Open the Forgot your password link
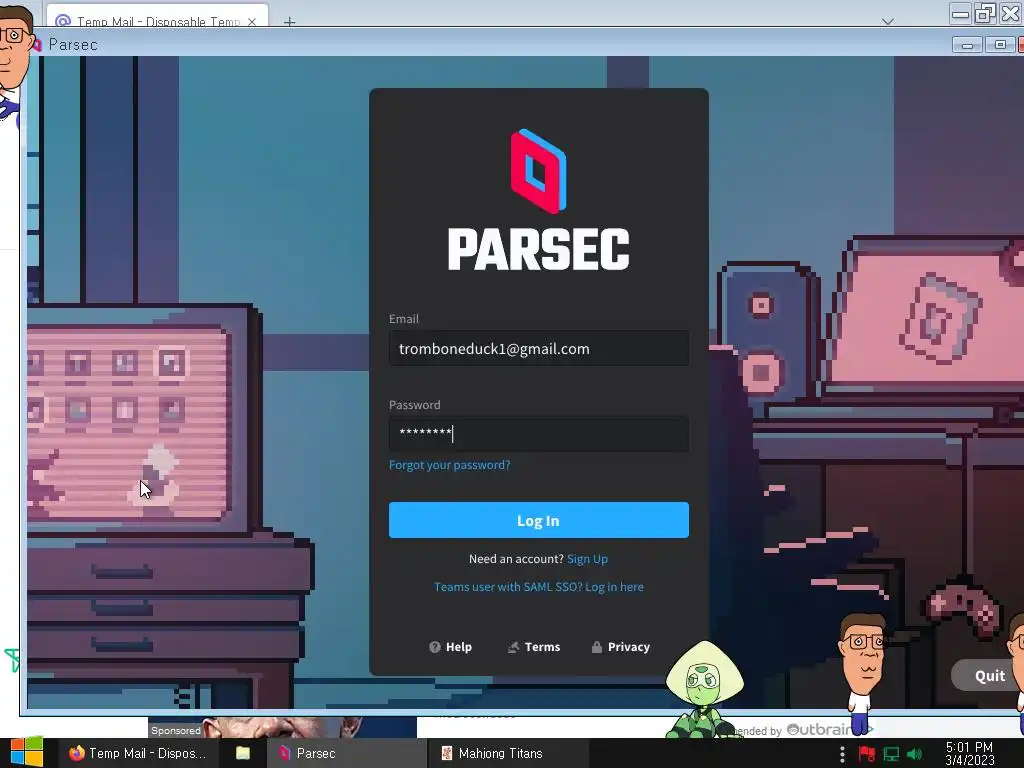 [449, 465]
